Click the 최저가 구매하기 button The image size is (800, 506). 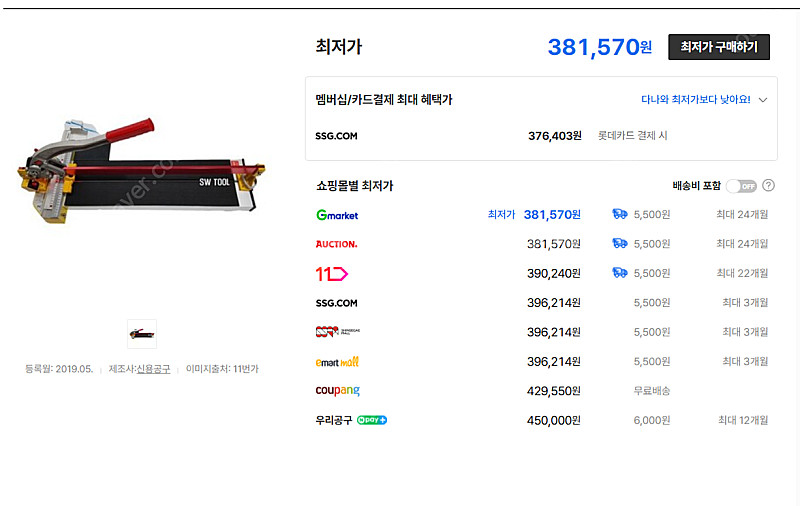(x=719, y=47)
